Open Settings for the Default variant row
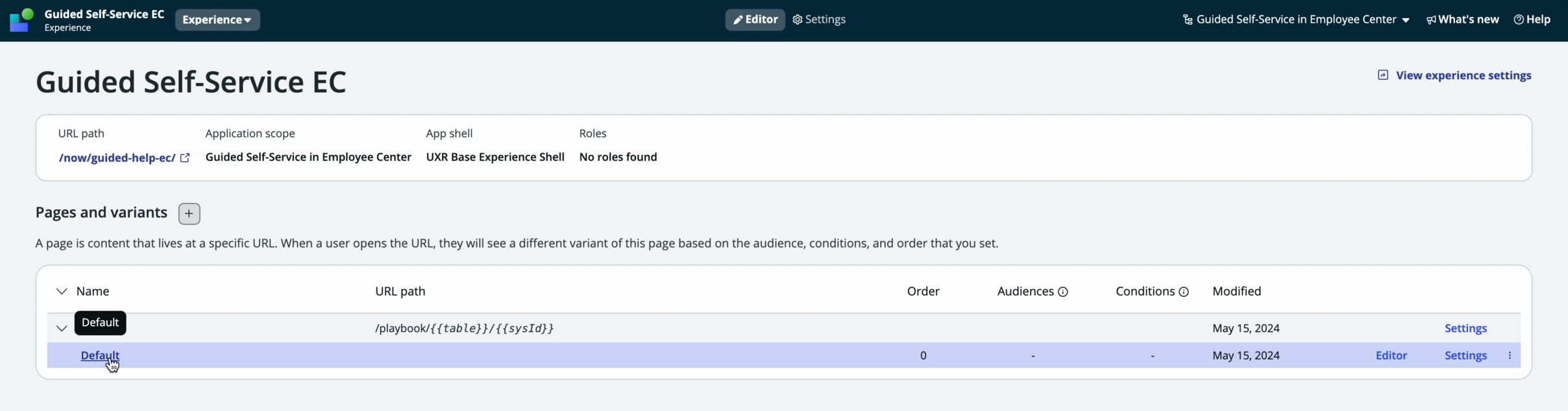 point(1465,355)
